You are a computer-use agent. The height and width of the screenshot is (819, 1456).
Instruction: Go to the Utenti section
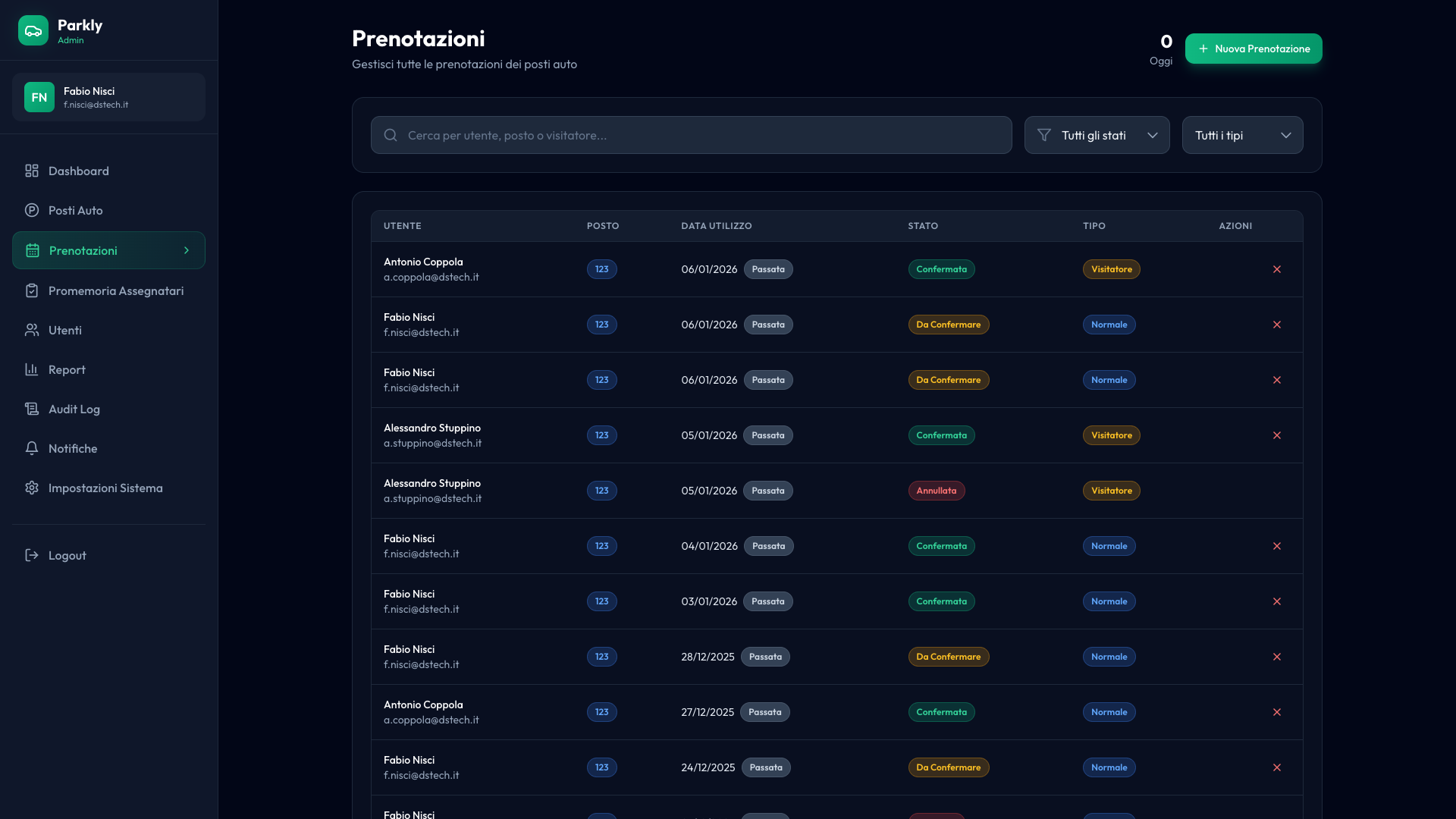(65, 331)
